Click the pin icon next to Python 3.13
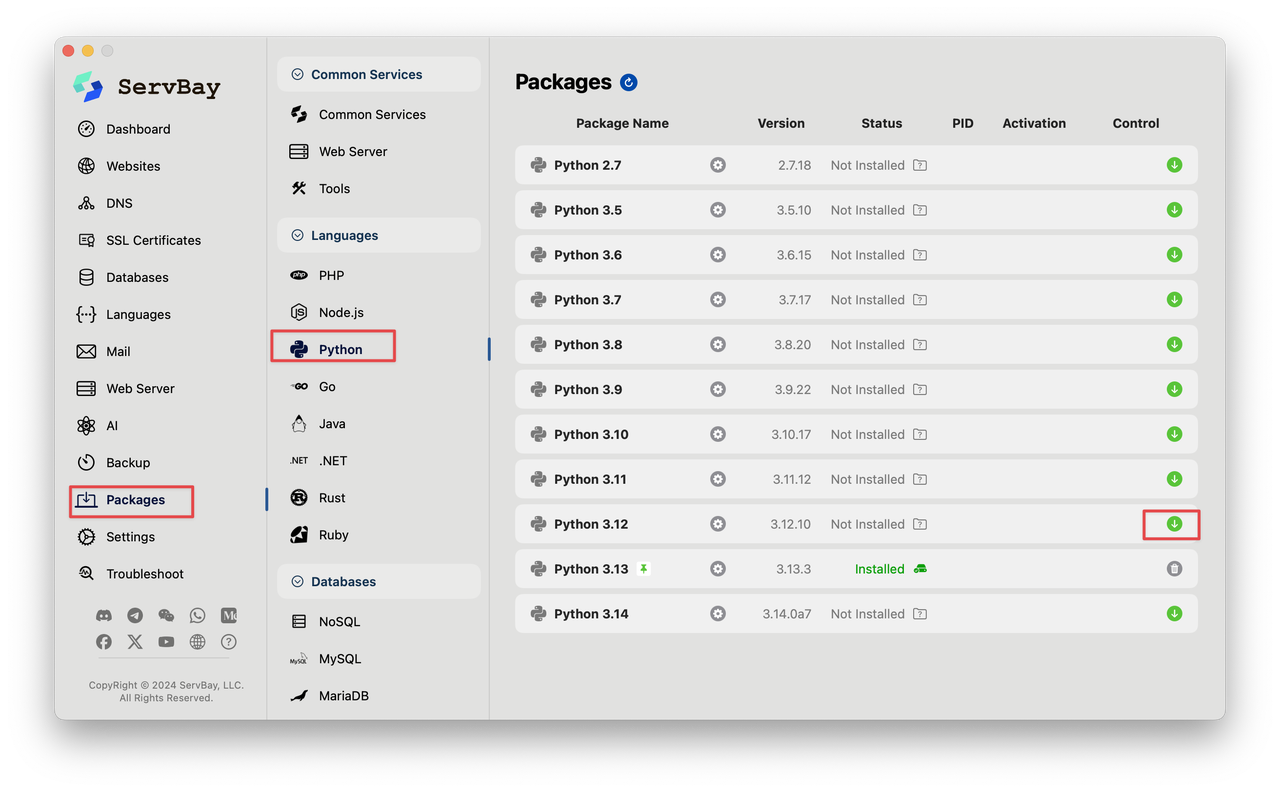Image resolution: width=1280 pixels, height=792 pixels. coord(644,569)
